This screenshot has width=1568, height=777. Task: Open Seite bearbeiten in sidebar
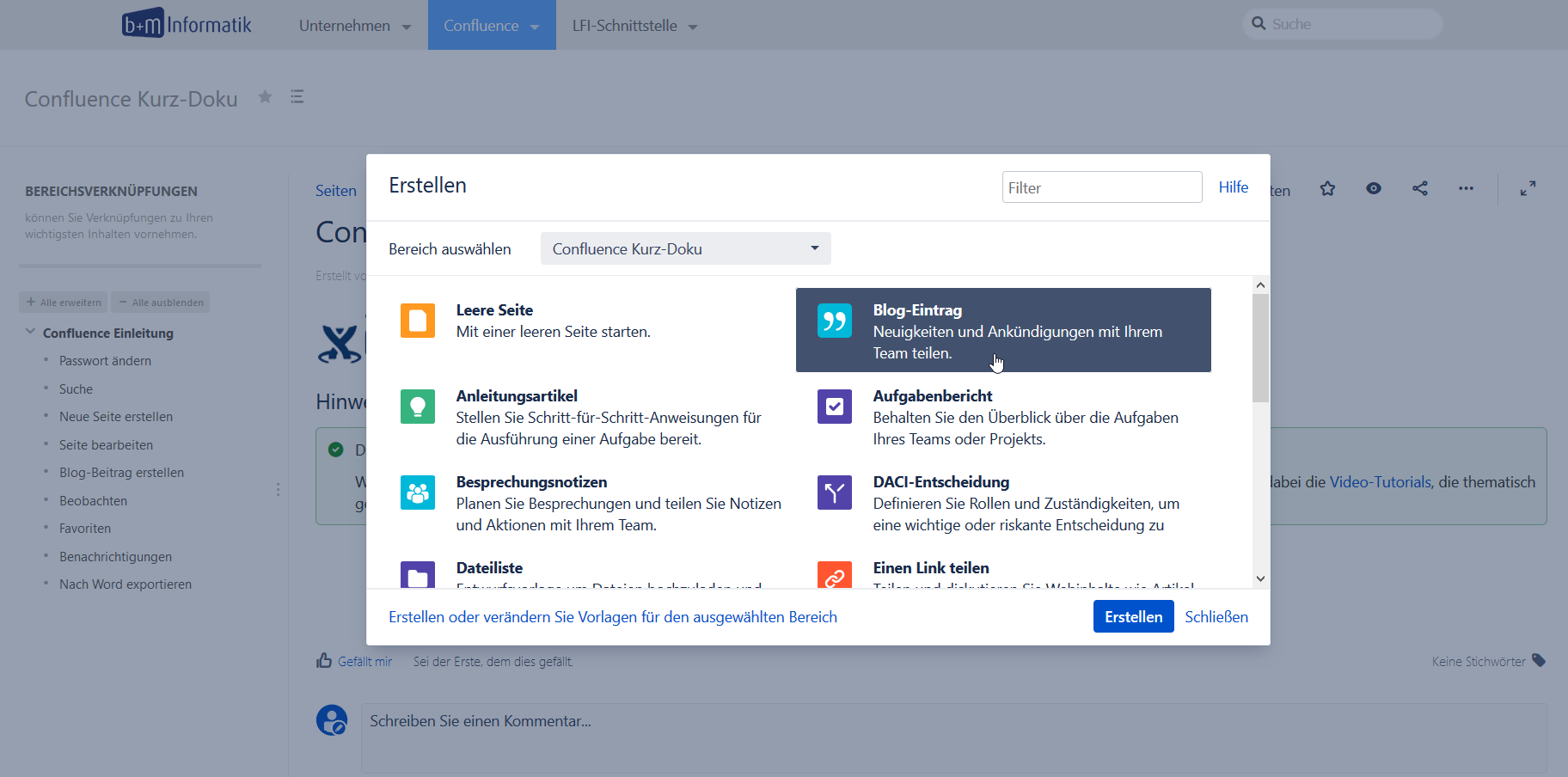coord(106,445)
